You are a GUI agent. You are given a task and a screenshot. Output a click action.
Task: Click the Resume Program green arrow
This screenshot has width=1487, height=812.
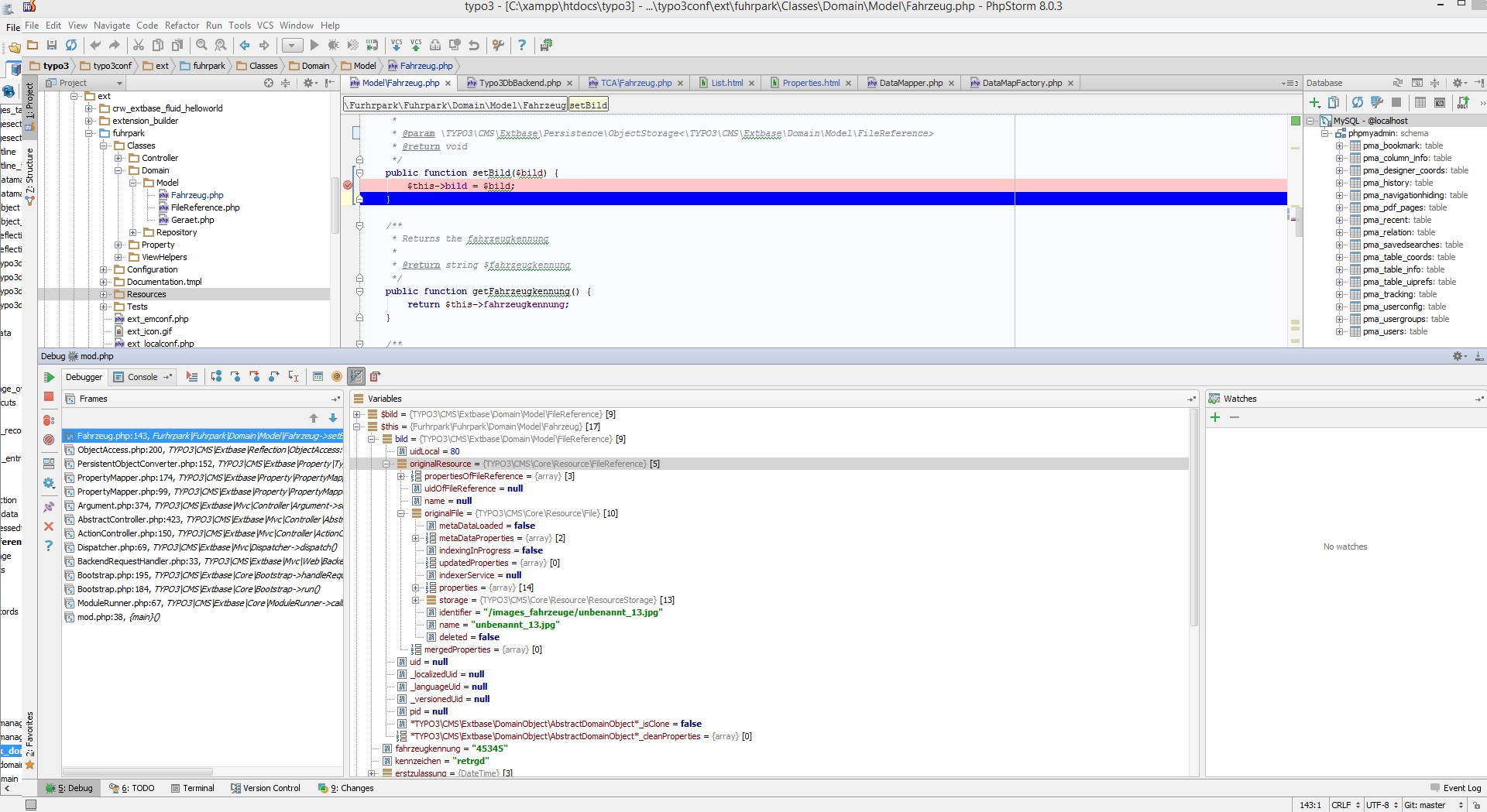click(x=49, y=377)
